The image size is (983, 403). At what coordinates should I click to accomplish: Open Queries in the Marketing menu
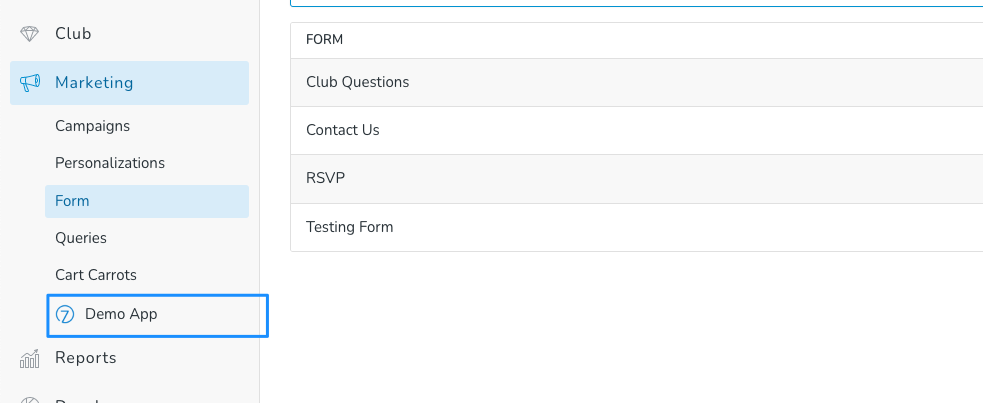point(81,238)
